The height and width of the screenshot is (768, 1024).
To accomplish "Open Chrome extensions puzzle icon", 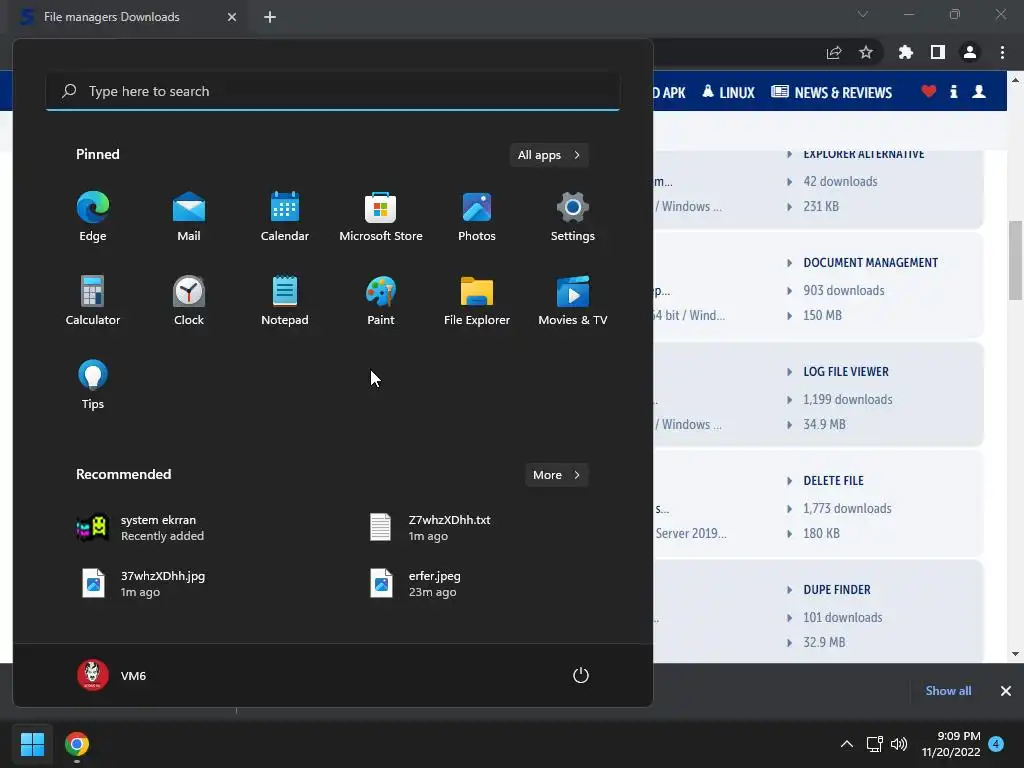I will tap(905, 52).
